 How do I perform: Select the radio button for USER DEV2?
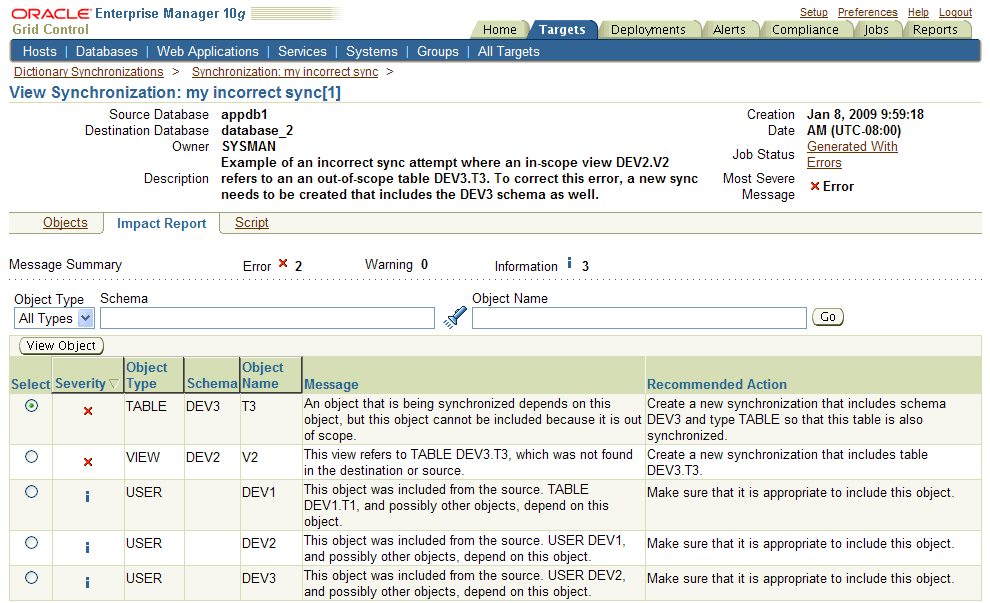click(x=31, y=547)
